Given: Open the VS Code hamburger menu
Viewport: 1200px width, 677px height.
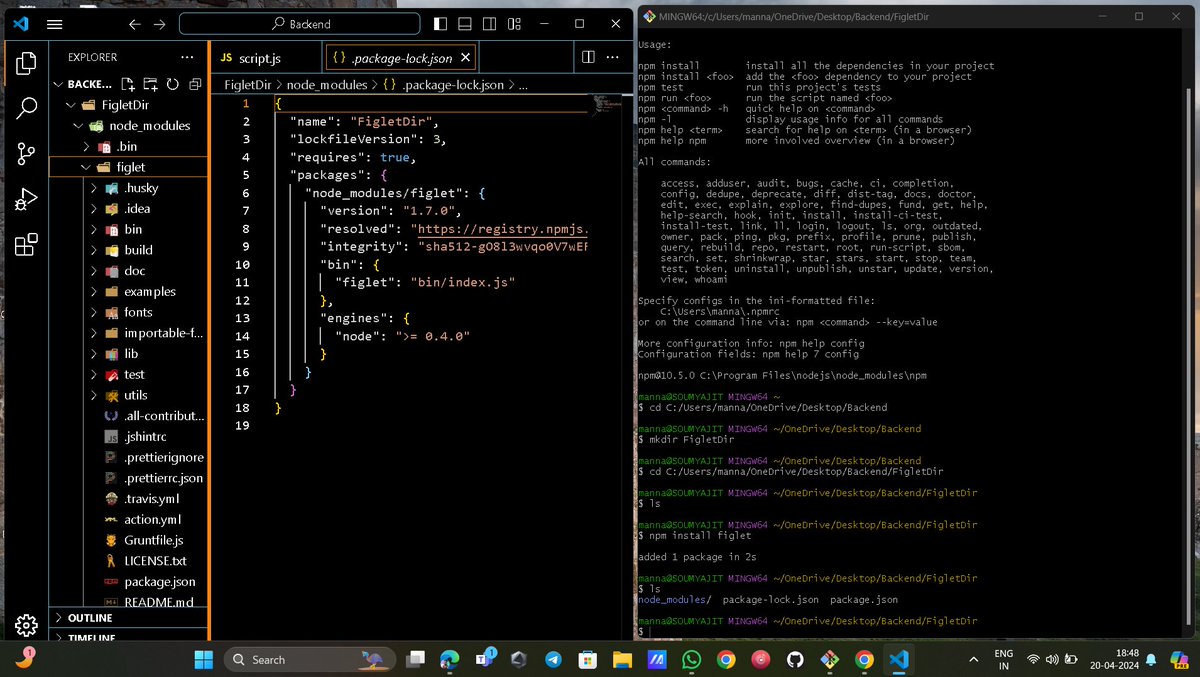Looking at the screenshot, I should tap(55, 24).
